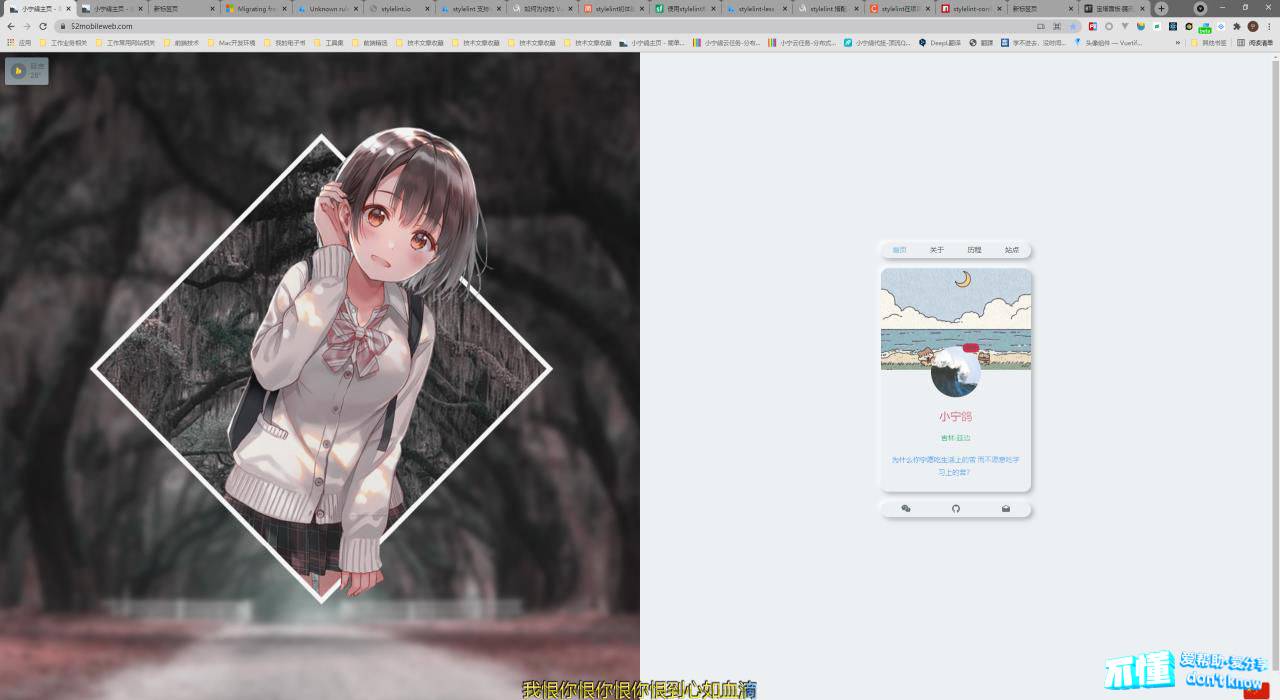Switch to the Migrating tab

(x=255, y=8)
